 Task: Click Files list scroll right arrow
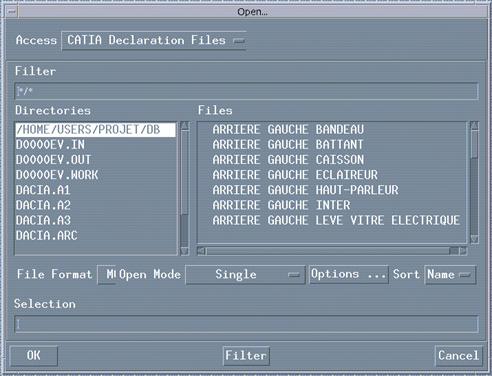tap(463, 251)
